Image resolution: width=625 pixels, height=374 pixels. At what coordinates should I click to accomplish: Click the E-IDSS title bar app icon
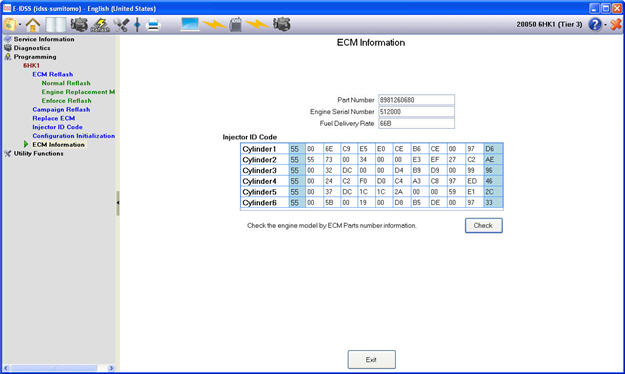click(7, 8)
